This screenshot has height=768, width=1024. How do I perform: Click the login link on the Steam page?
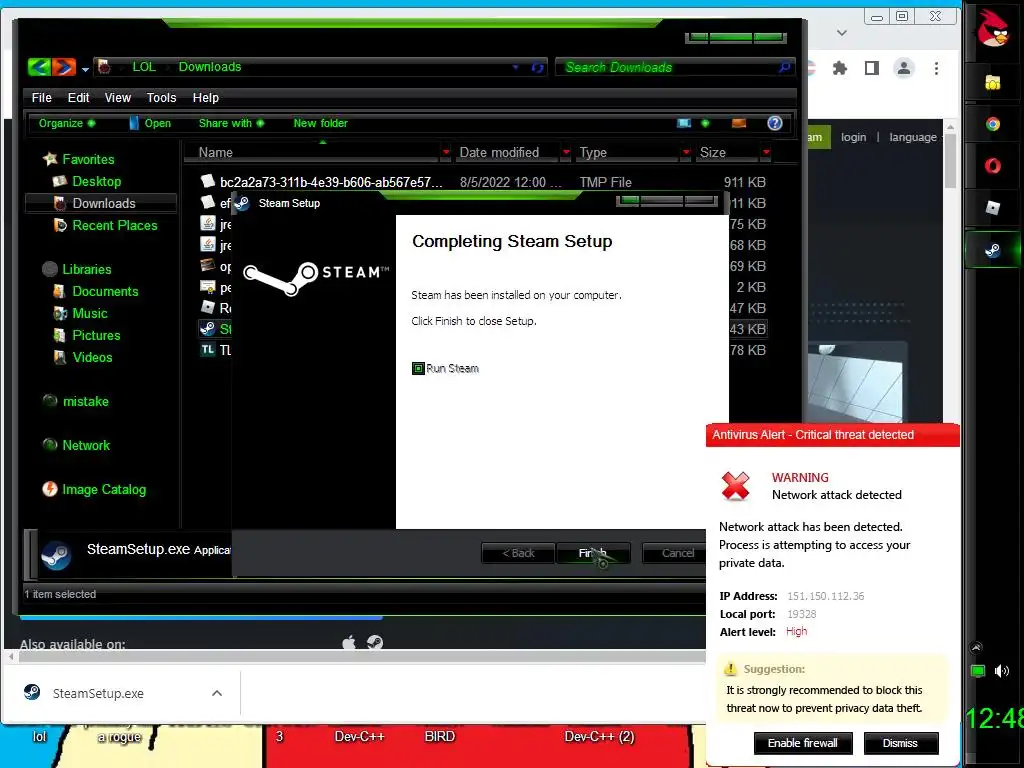click(854, 137)
